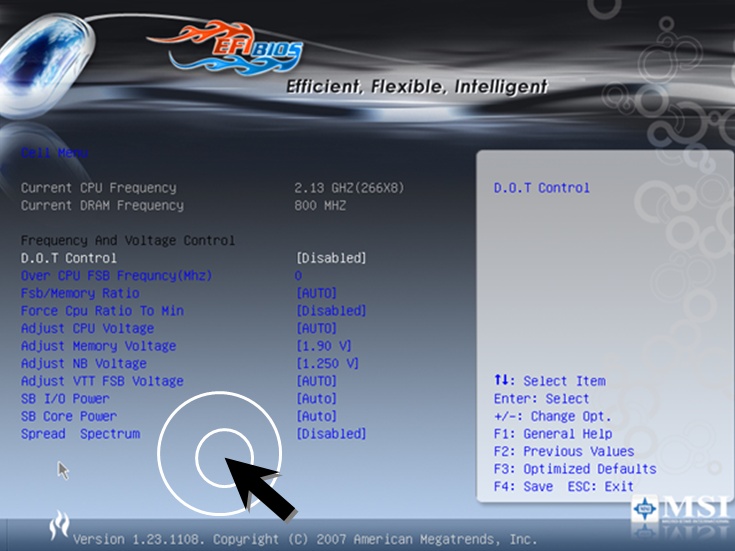Click the Over CPU FSB Frequency value field
The width and height of the screenshot is (735, 551).
pyautogui.click(x=298, y=276)
